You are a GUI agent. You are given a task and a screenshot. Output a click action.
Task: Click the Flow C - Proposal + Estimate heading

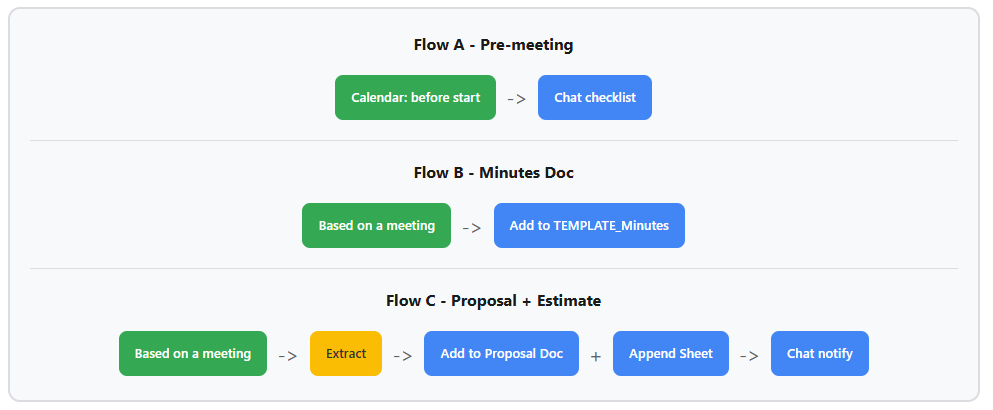493,301
